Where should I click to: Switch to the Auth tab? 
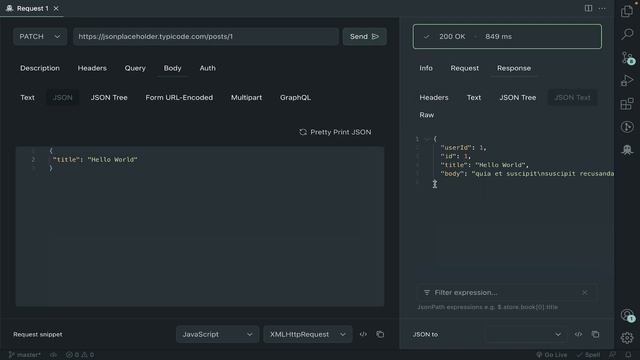tap(208, 68)
